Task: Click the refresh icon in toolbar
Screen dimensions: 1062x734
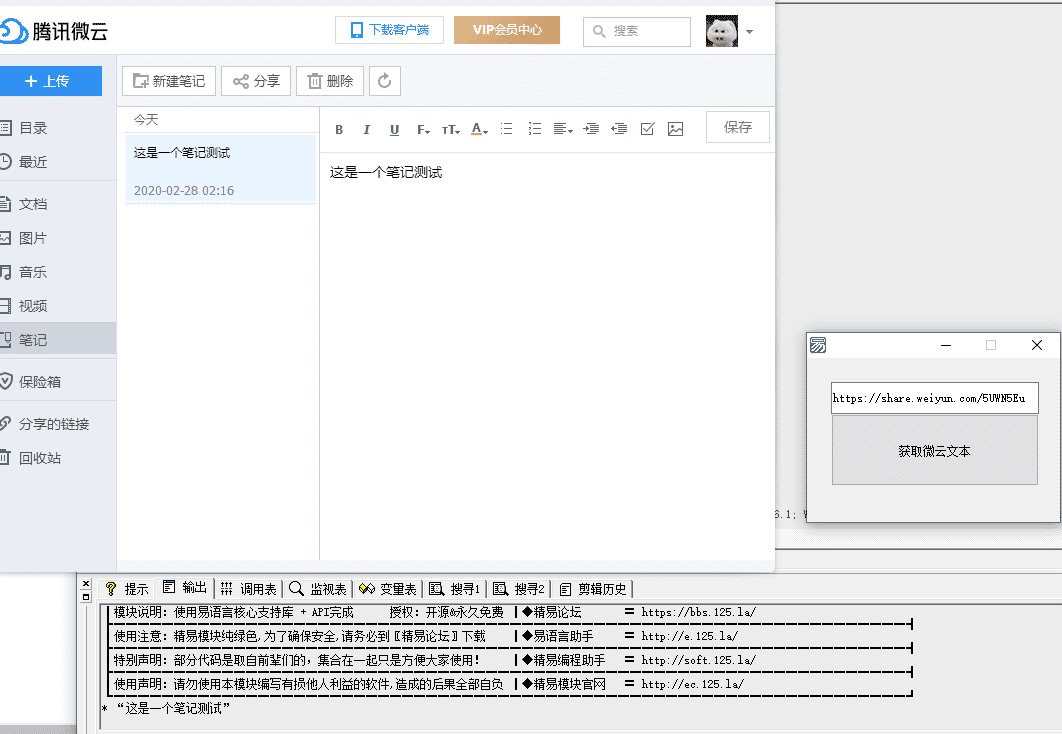Action: [385, 81]
